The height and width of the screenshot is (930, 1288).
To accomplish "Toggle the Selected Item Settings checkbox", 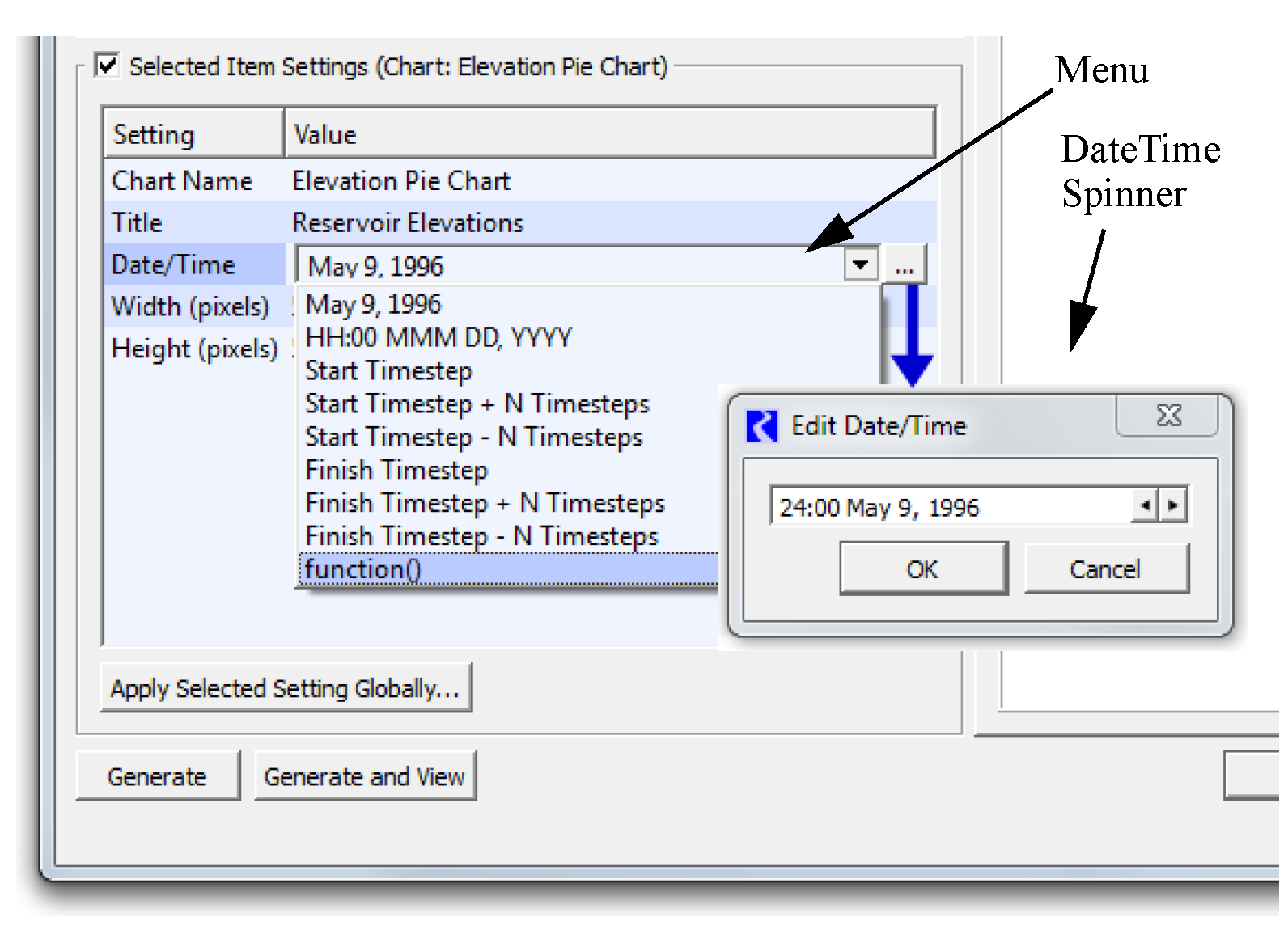I will pos(108,66).
